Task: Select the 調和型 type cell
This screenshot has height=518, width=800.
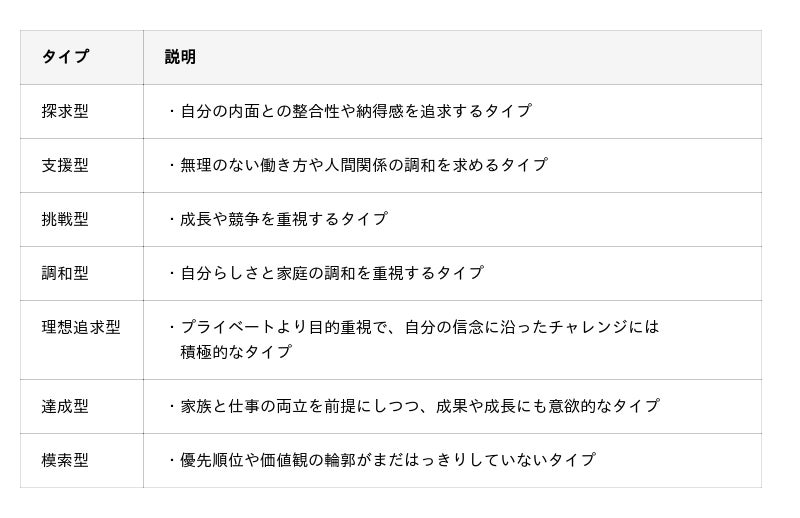Action: [65, 273]
